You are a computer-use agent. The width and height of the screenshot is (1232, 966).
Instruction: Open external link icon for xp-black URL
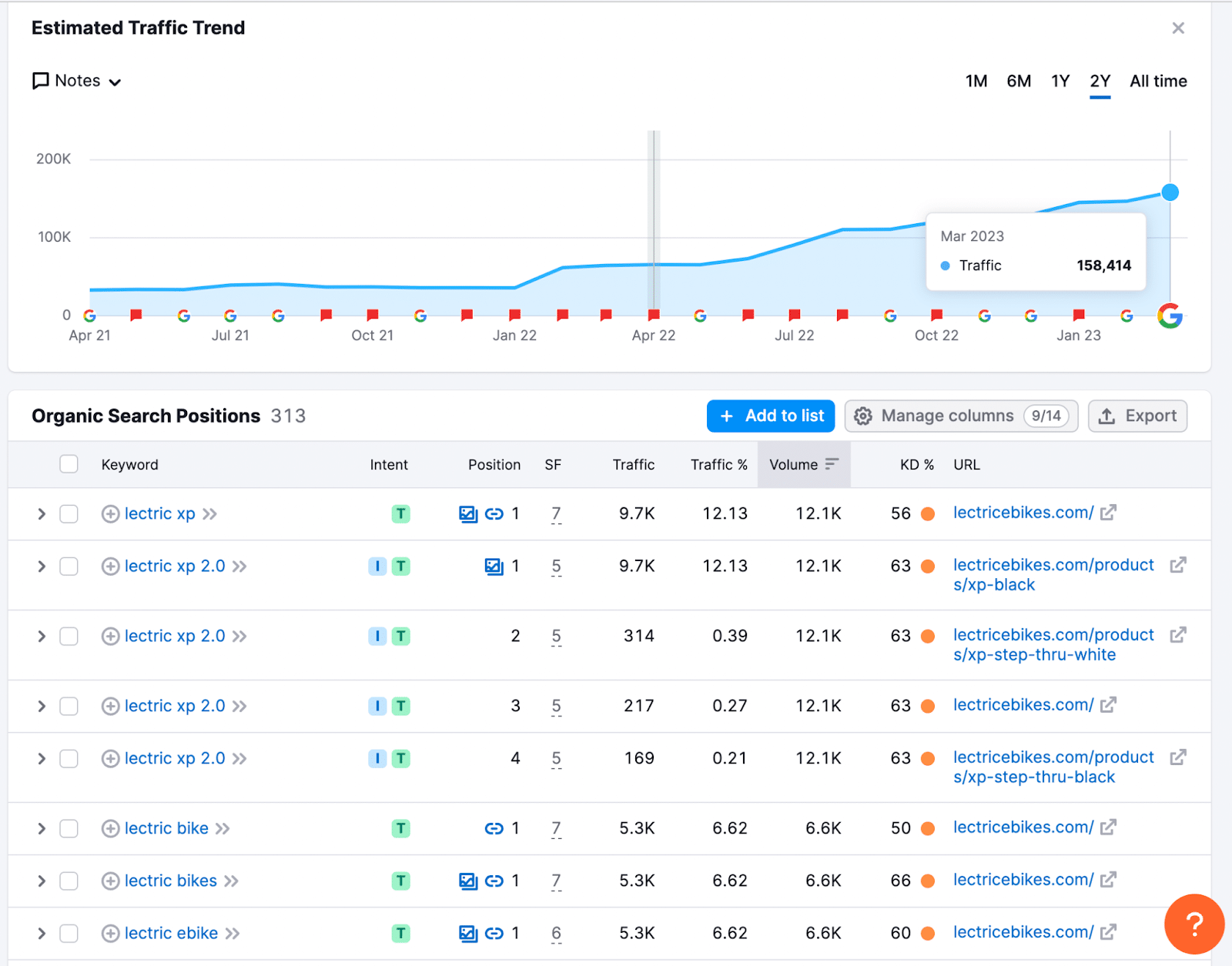pyautogui.click(x=1178, y=565)
